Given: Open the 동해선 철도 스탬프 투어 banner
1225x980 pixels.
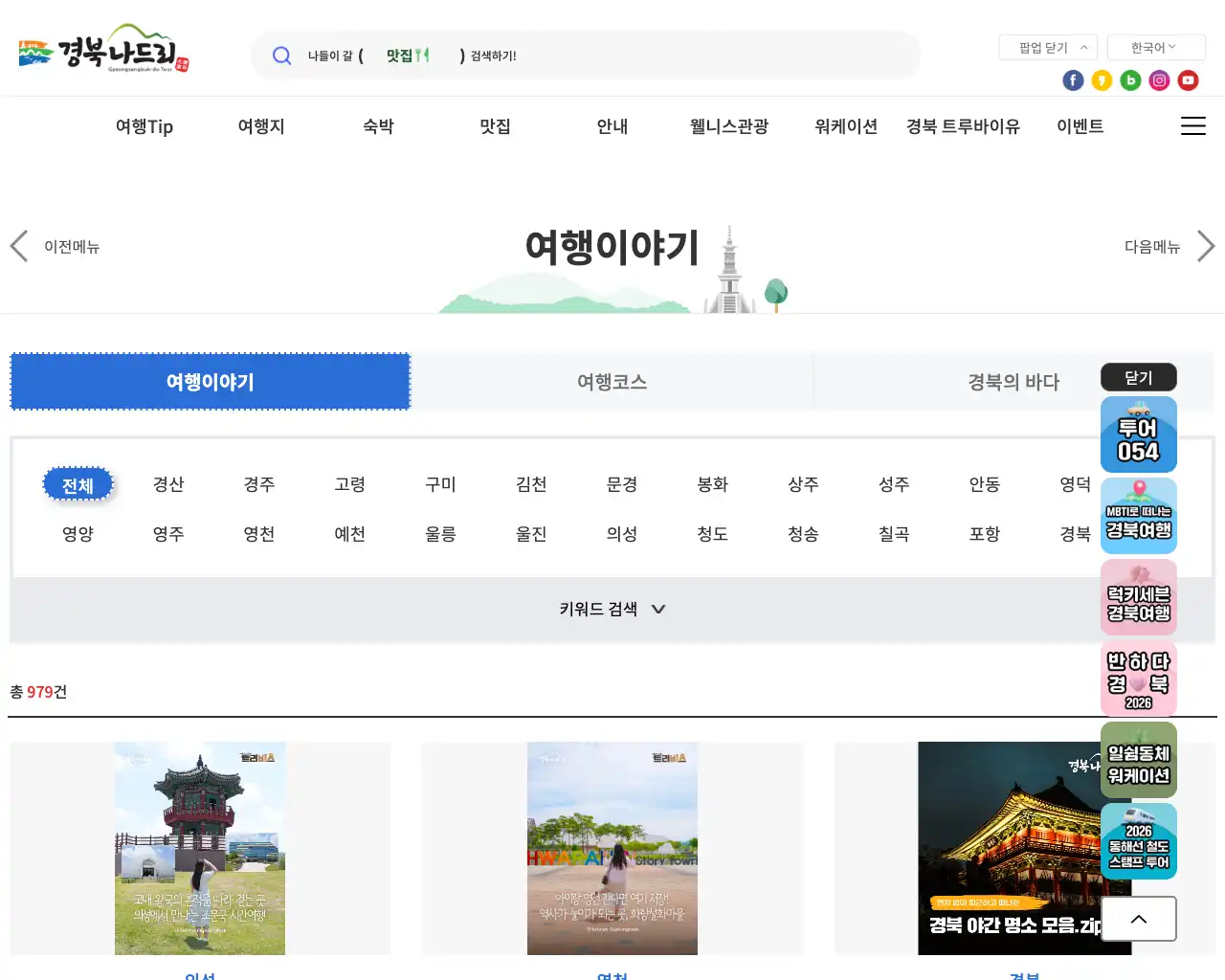Looking at the screenshot, I should point(1139,841).
